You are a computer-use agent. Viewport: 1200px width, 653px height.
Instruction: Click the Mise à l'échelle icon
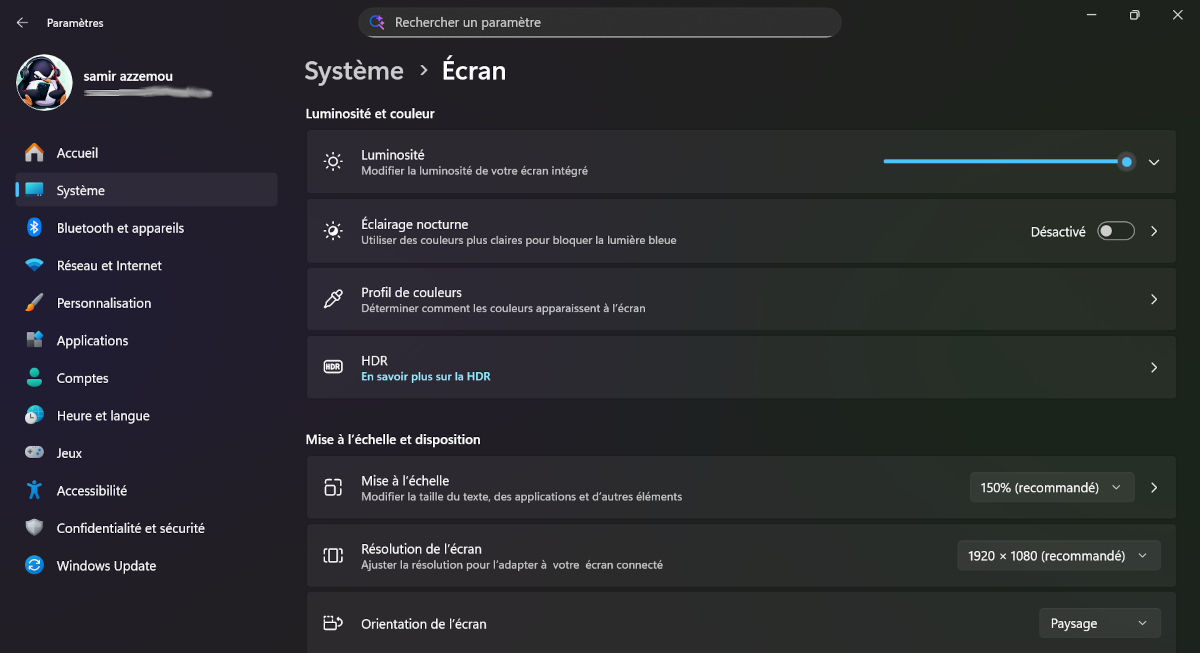tap(333, 487)
